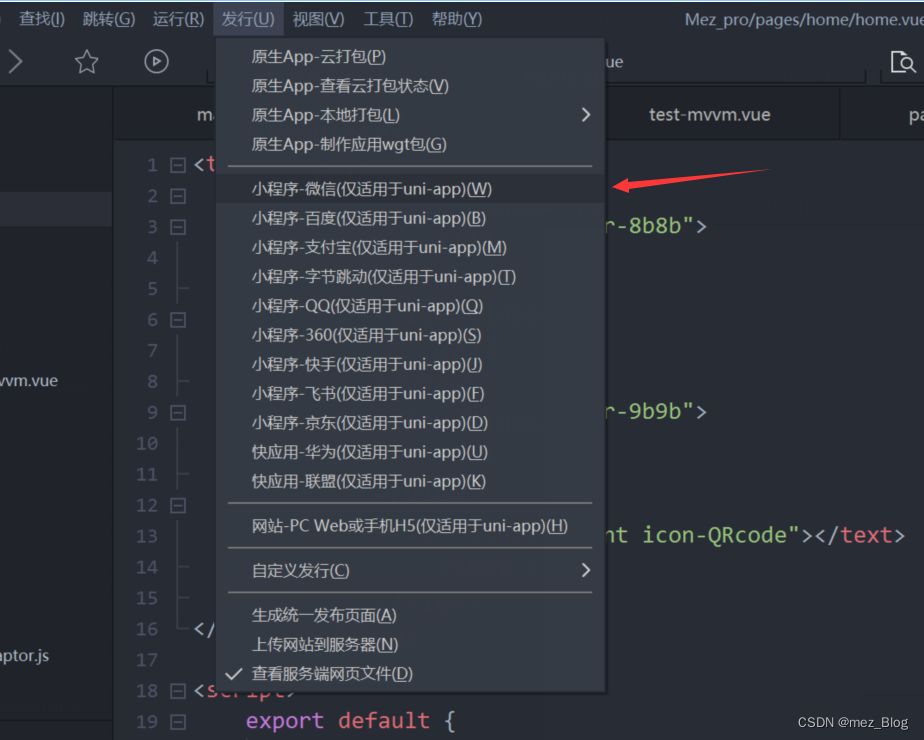924x740 pixels.
Task: Collapse code fold marker on line 9
Action: (x=178, y=412)
